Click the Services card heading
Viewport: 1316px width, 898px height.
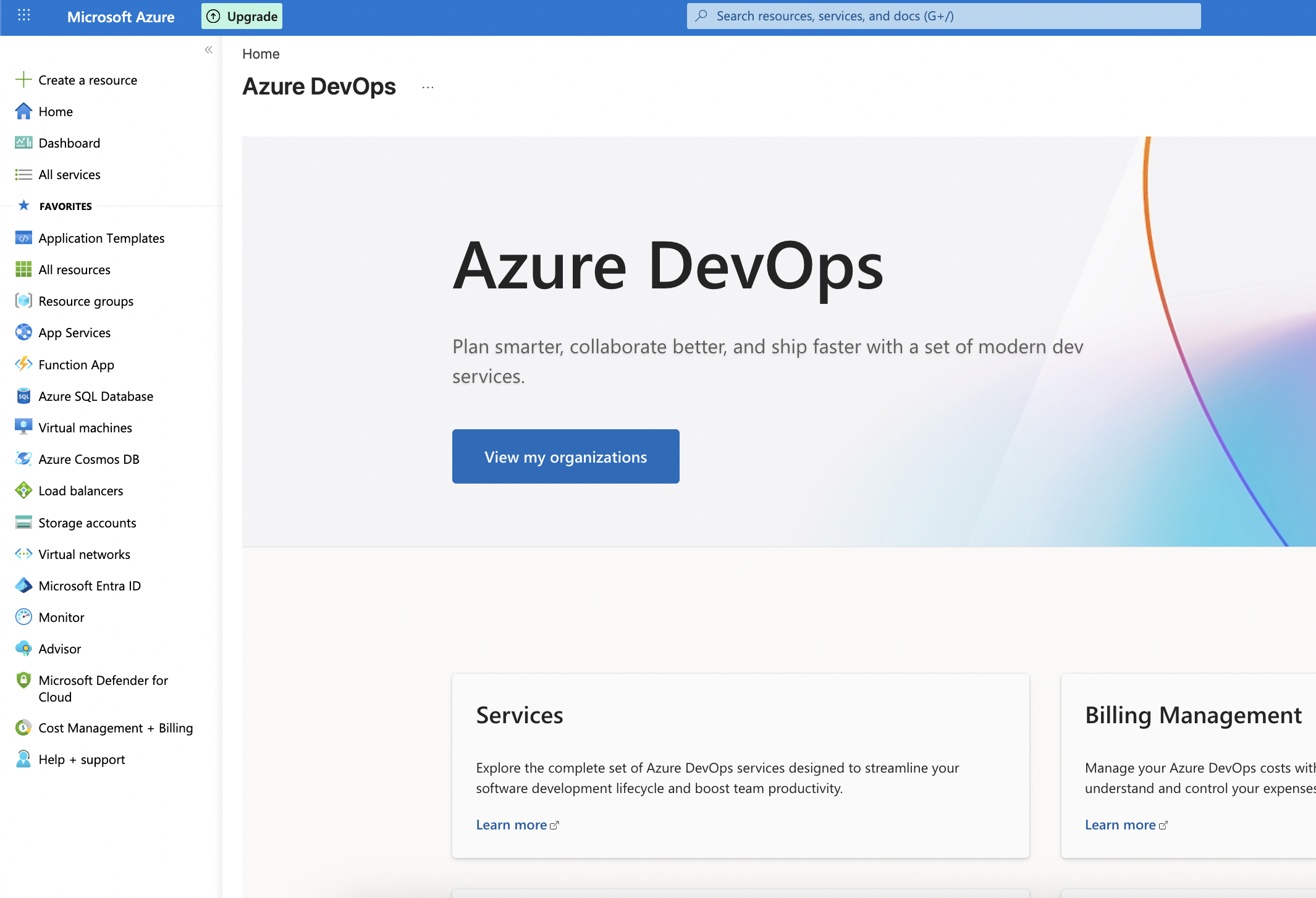[x=520, y=715]
